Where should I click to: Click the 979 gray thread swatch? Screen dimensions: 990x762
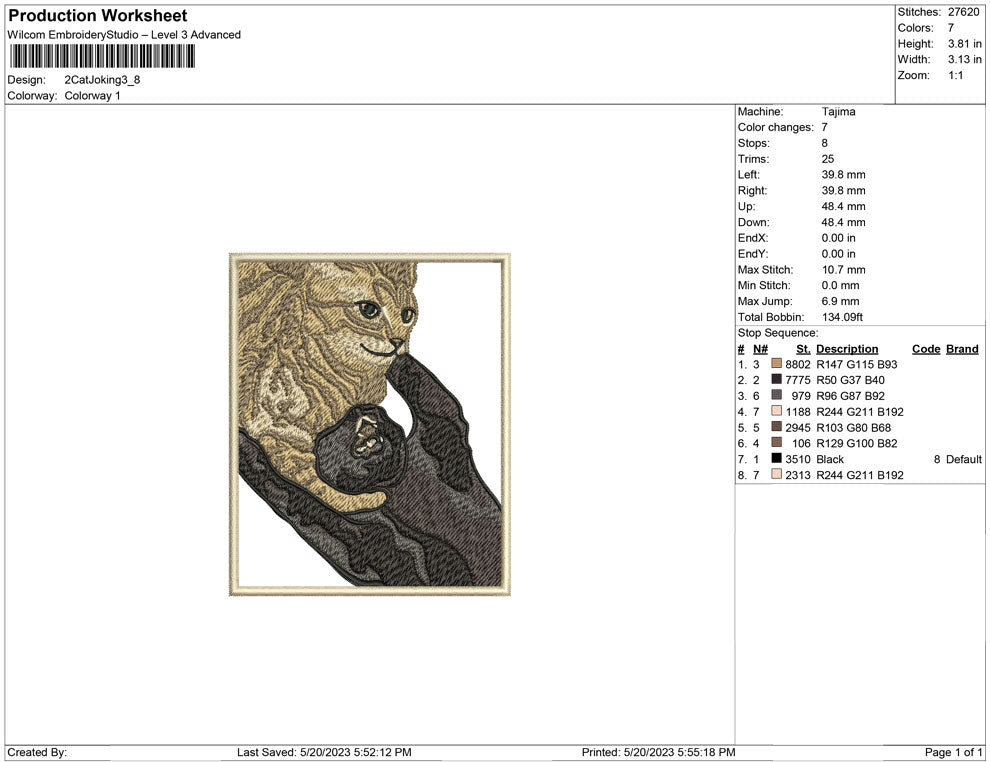pyautogui.click(x=777, y=395)
